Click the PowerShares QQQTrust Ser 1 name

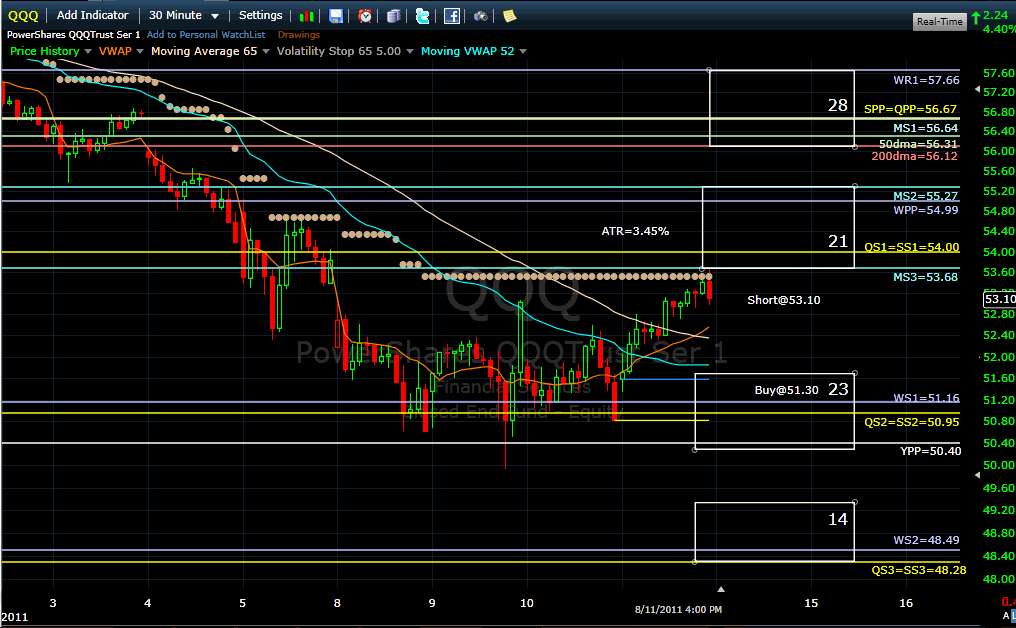73,34
